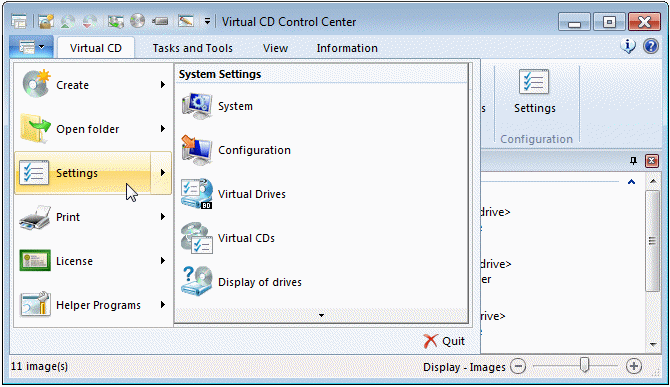Click the help question mark icon
The image size is (670, 387).
pos(651,46)
